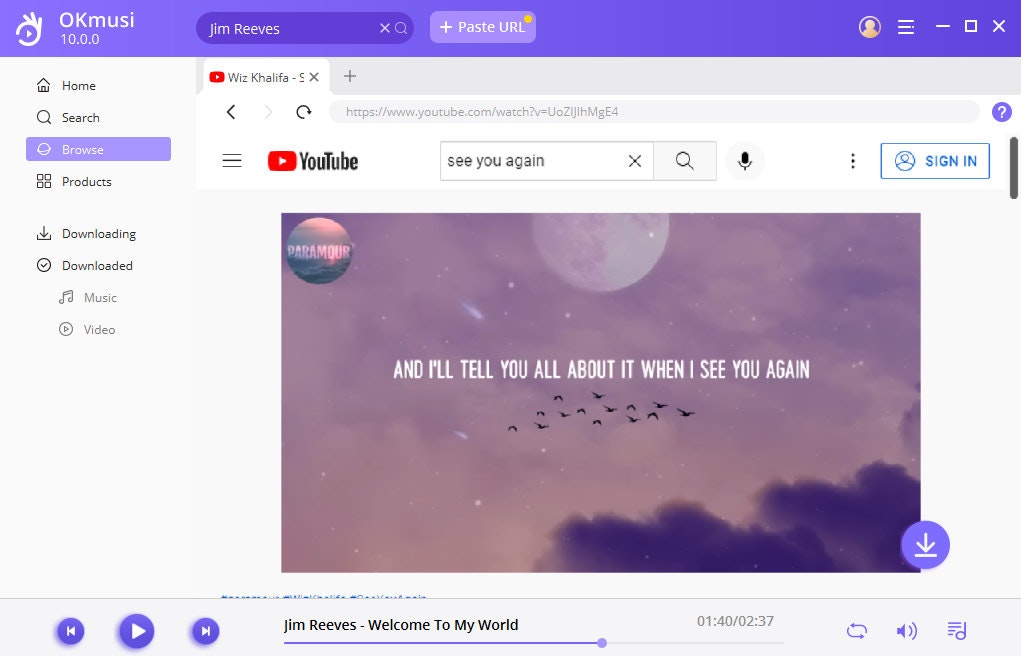Clear the Jim Reeves search text
This screenshot has width=1021, height=656.
click(x=384, y=28)
